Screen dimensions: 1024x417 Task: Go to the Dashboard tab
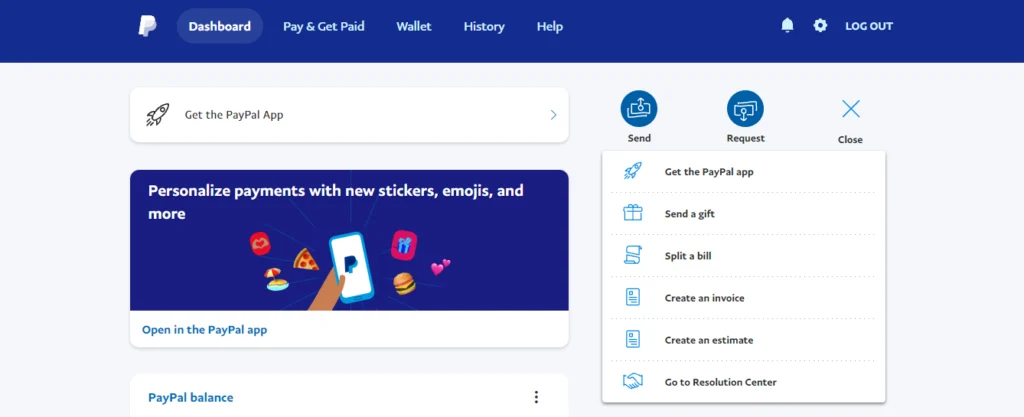219,27
